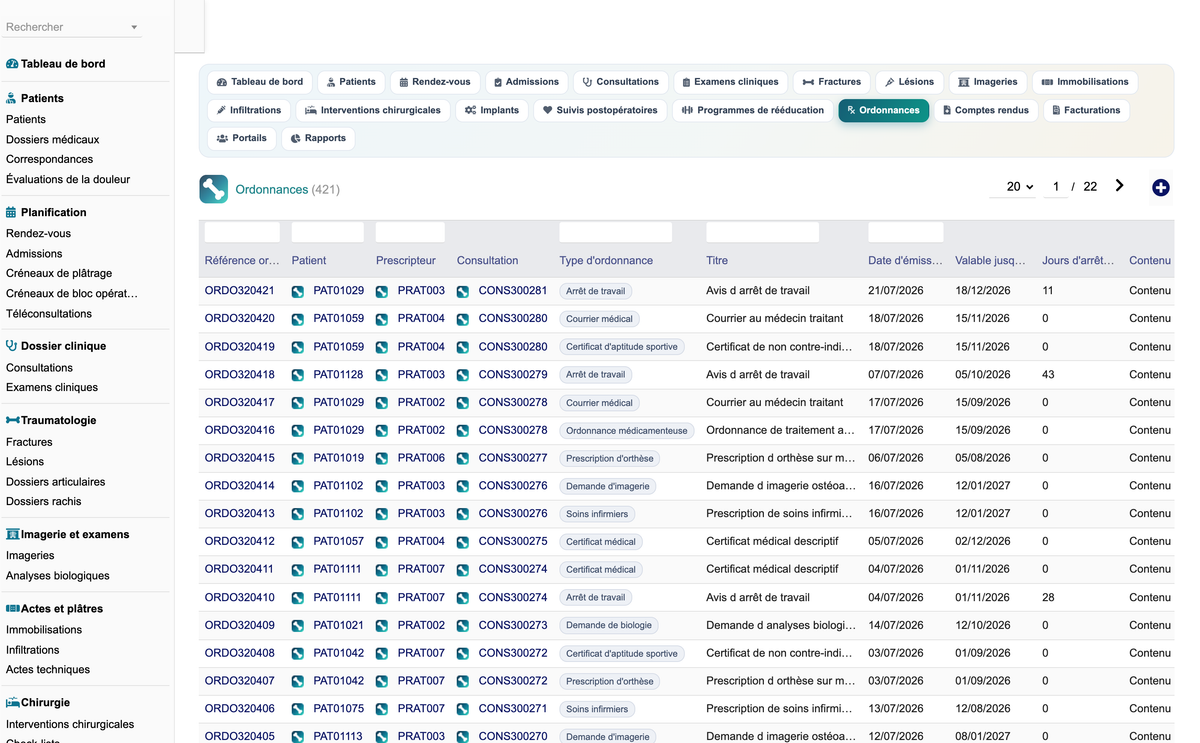Click Certificat médical badge in row ORDO320411
The image size is (1200, 743).
[x=601, y=570]
